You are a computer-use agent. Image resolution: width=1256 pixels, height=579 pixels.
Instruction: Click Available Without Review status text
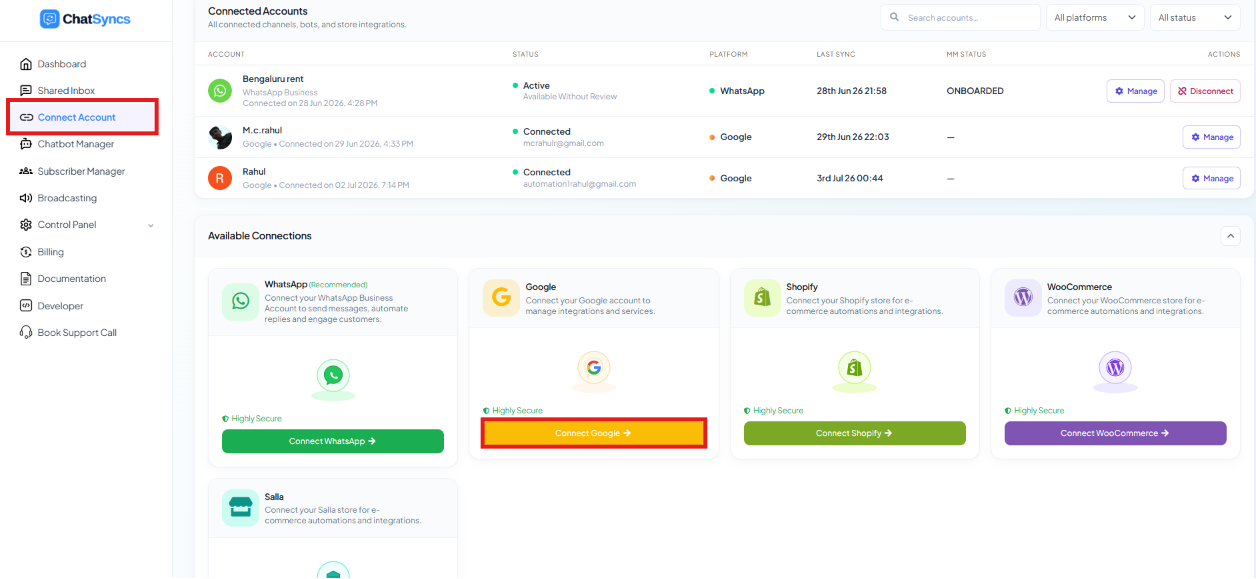pyautogui.click(x=570, y=97)
